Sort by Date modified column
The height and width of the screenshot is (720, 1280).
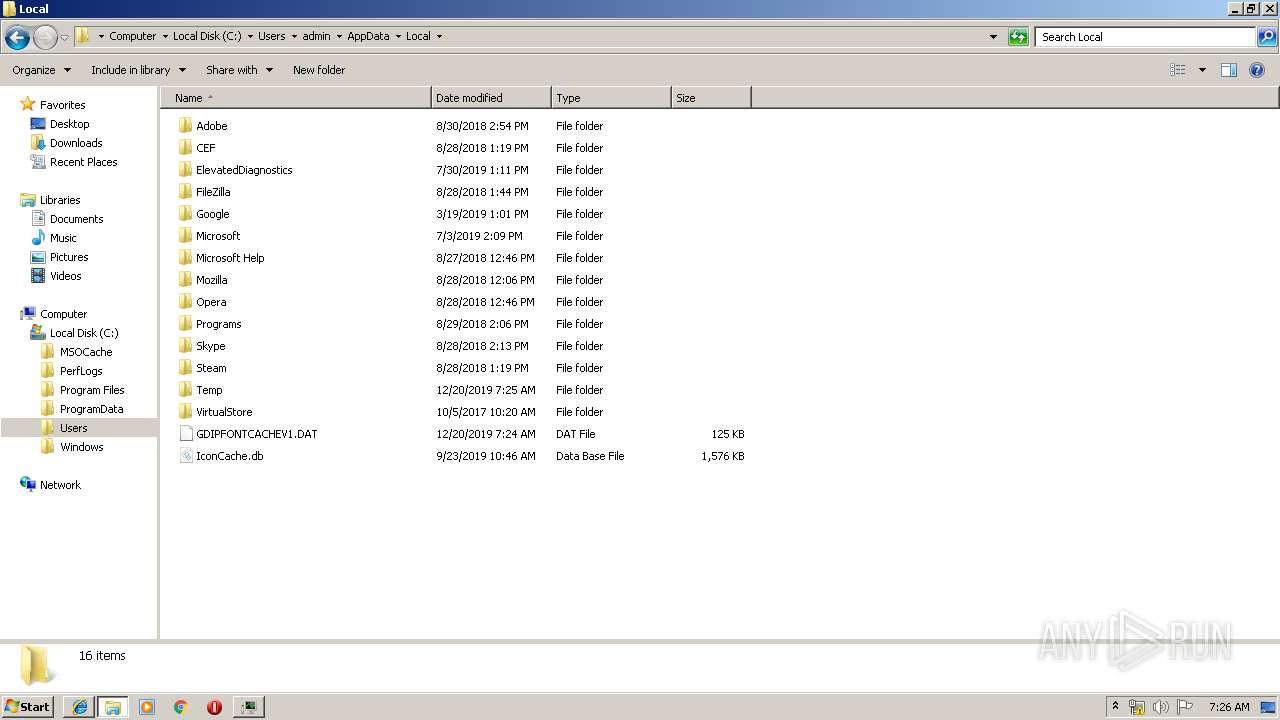point(491,98)
